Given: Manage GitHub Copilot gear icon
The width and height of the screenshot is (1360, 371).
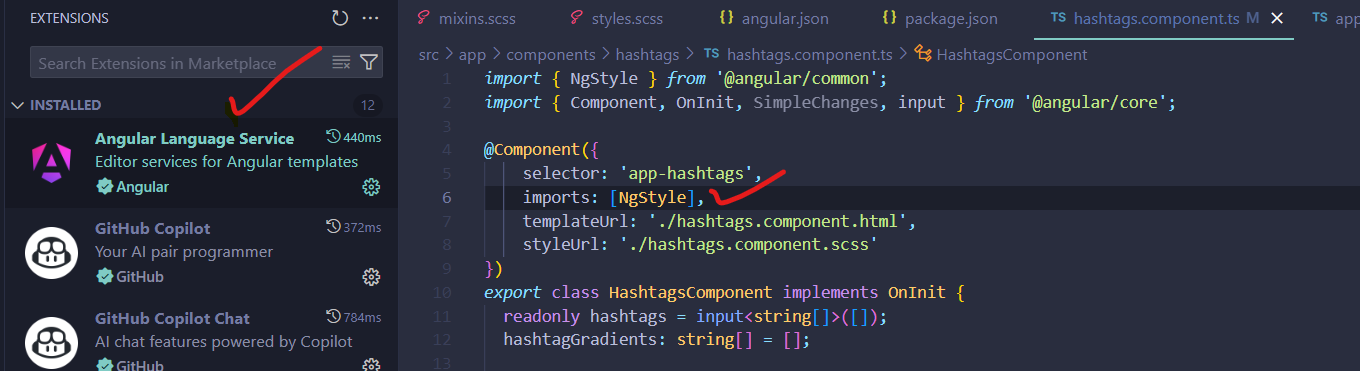Looking at the screenshot, I should coord(371,277).
